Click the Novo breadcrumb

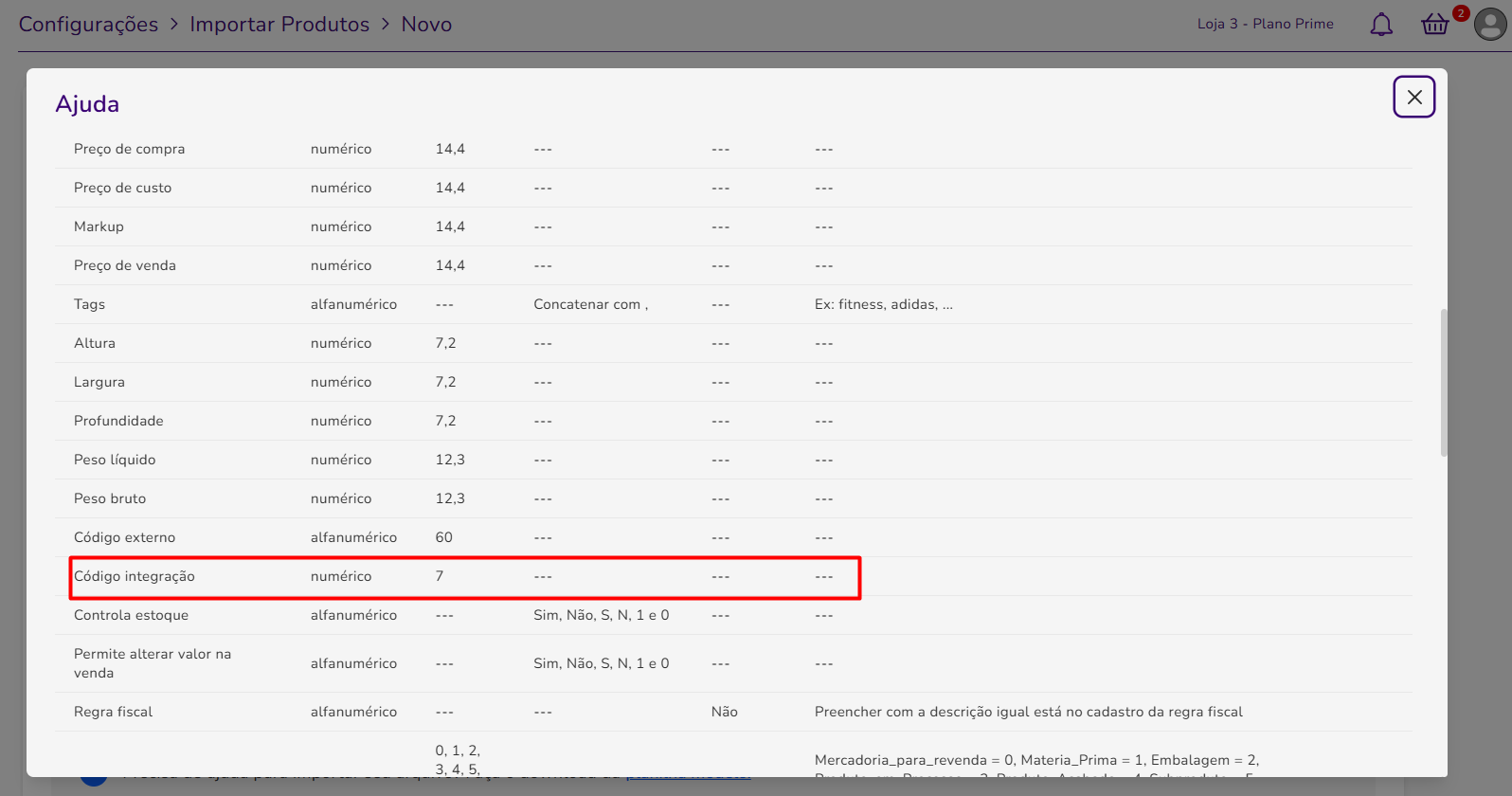pos(426,25)
